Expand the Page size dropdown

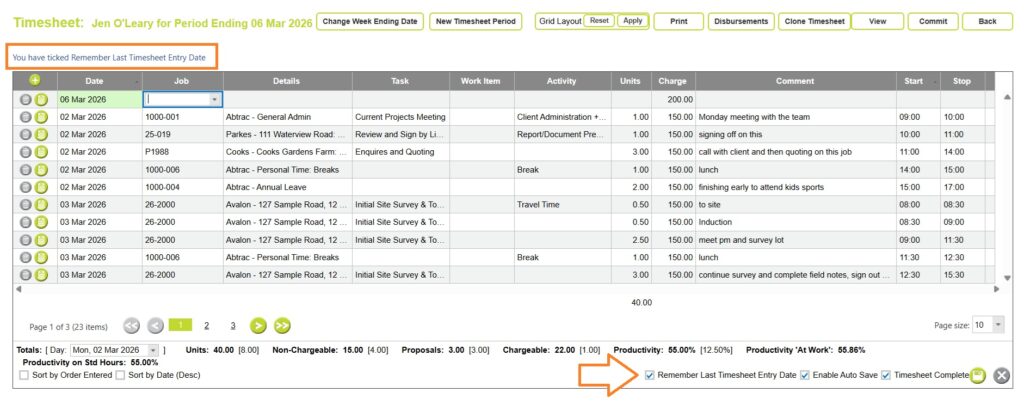tap(998, 325)
